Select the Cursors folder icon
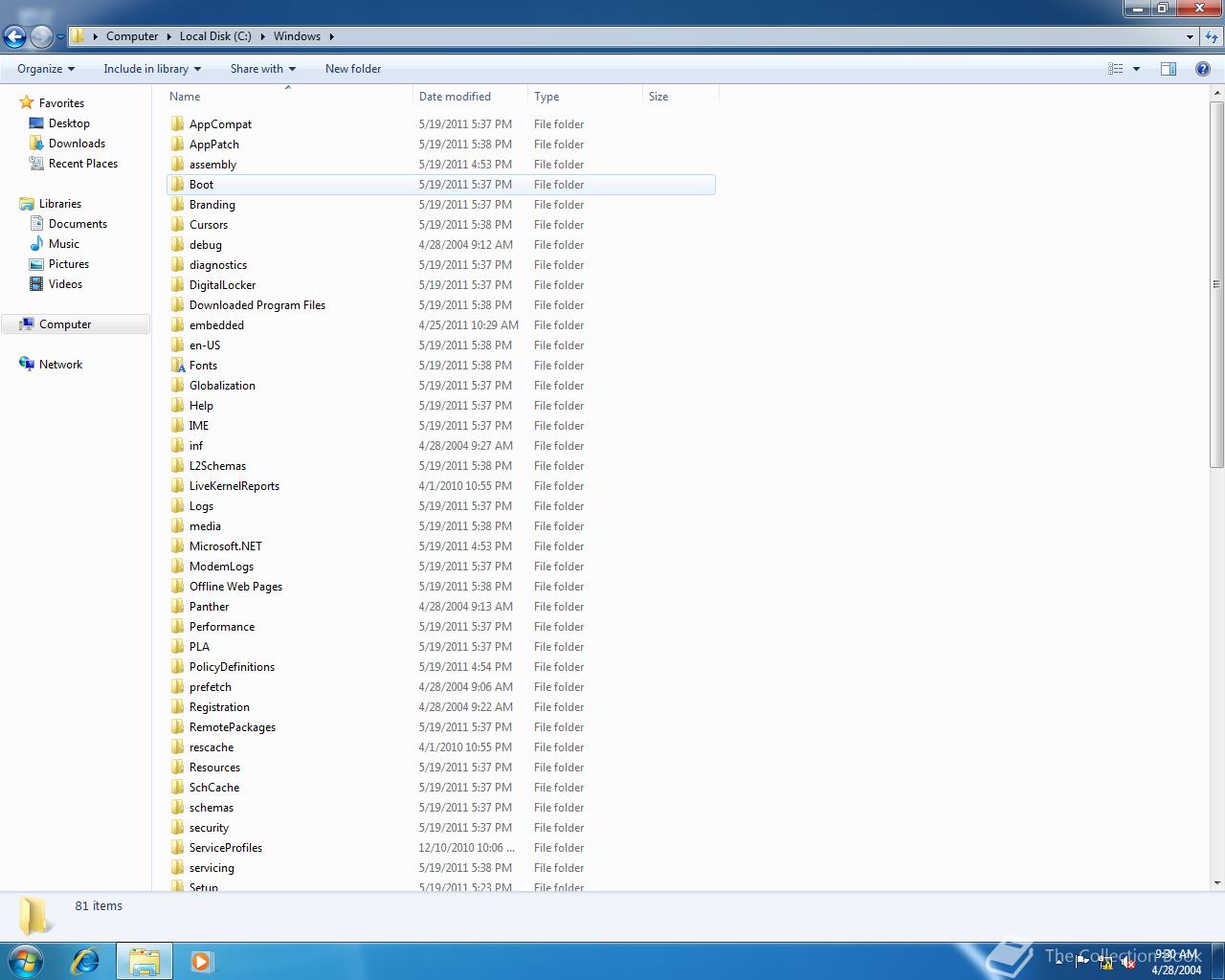Screen dimensions: 1225x980 pos(177,225)
